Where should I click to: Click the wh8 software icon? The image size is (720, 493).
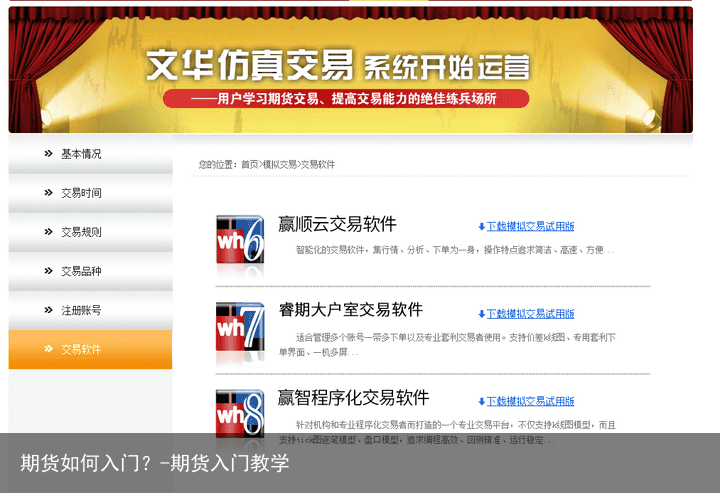pos(240,410)
